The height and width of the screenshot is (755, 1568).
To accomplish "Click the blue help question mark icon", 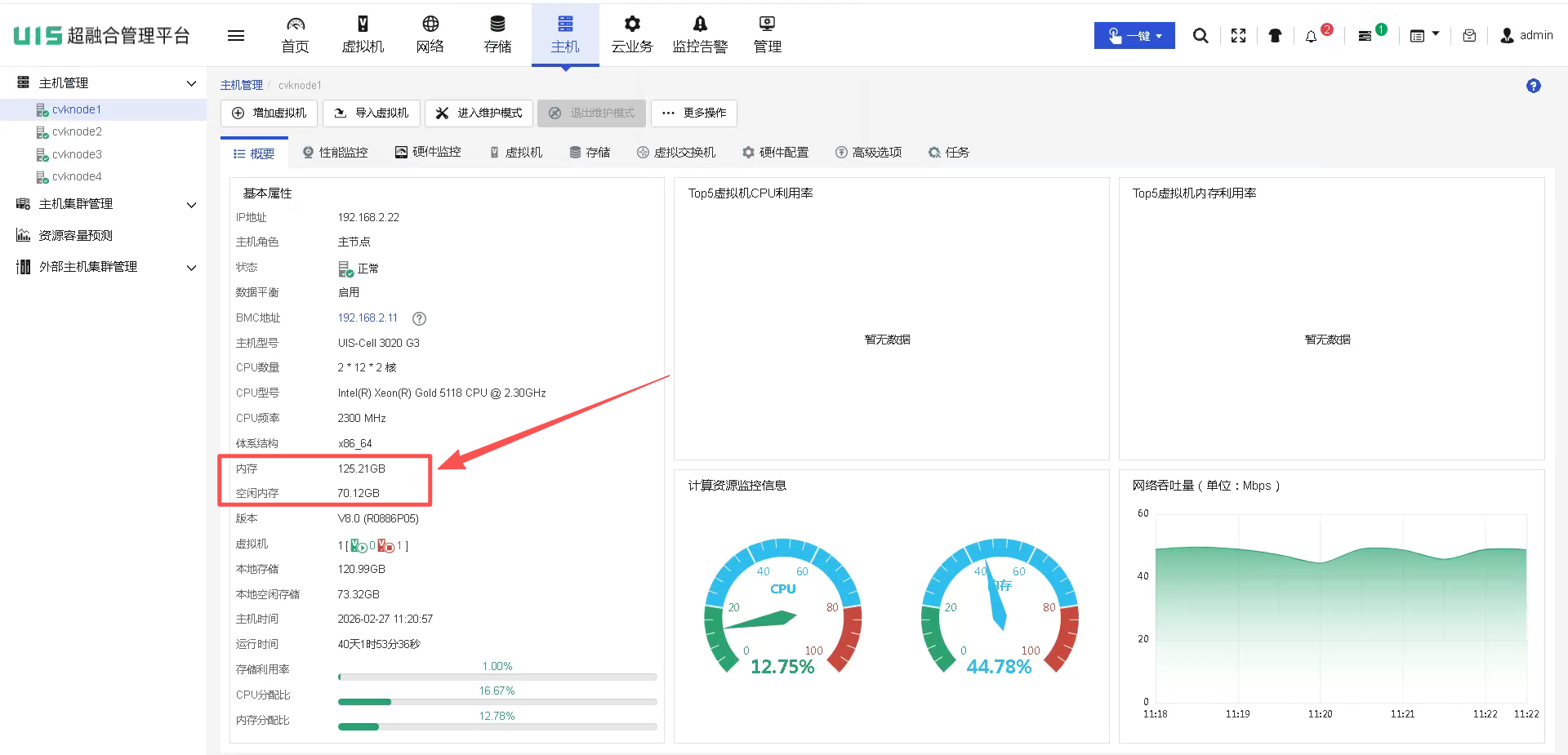I will [x=1533, y=86].
